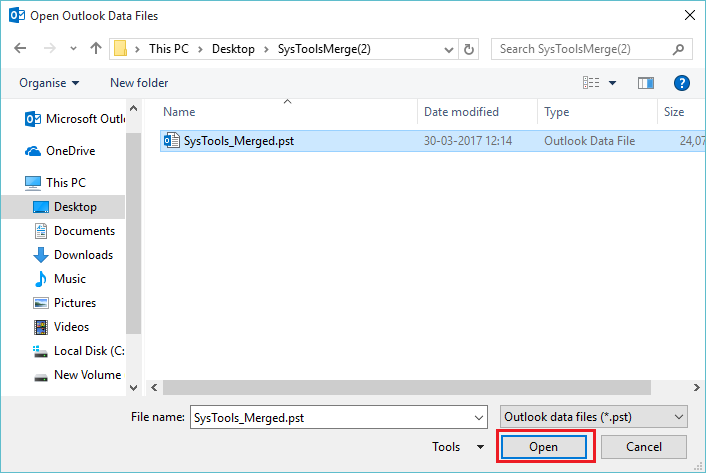Click the Pictures sidebar icon
706x473 pixels.
click(x=41, y=303)
